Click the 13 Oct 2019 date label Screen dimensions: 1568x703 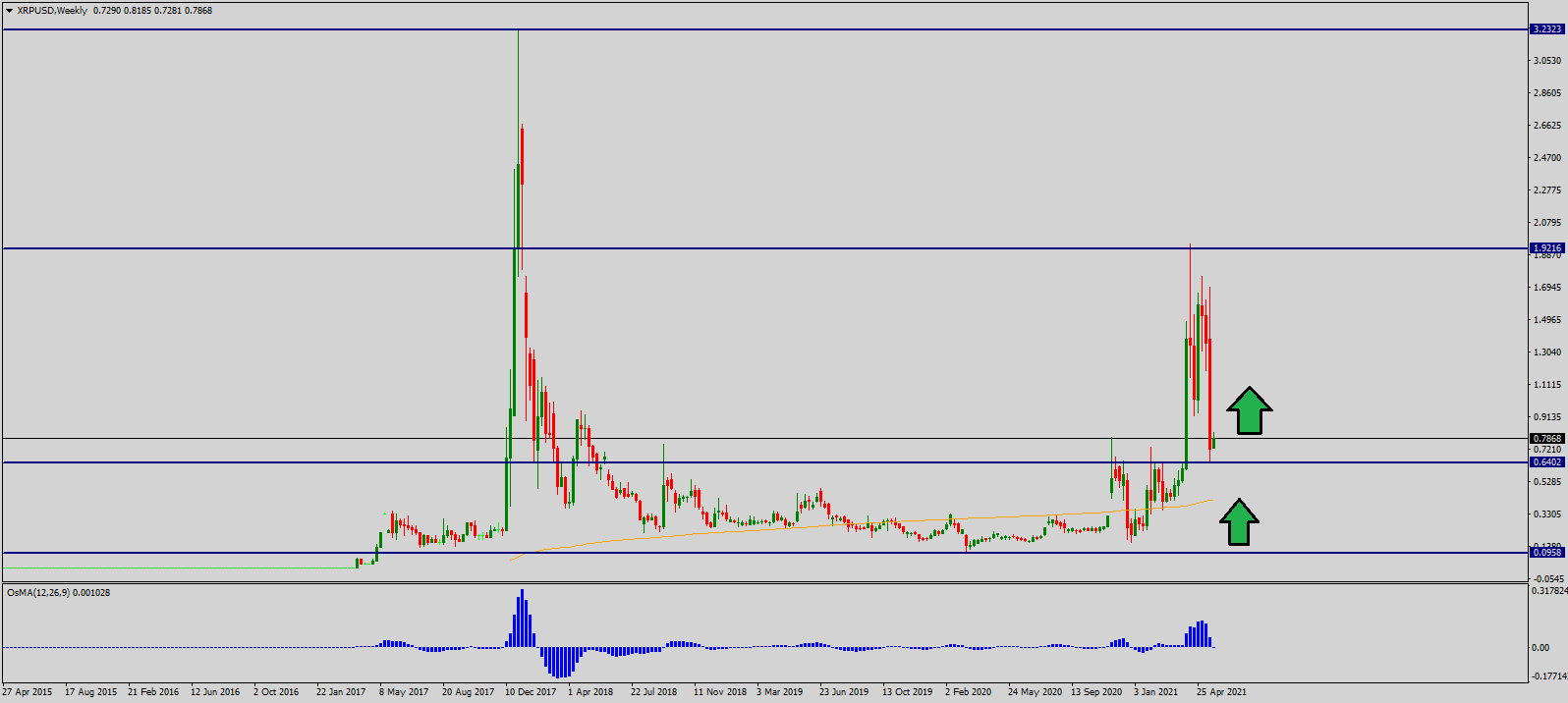(x=907, y=692)
